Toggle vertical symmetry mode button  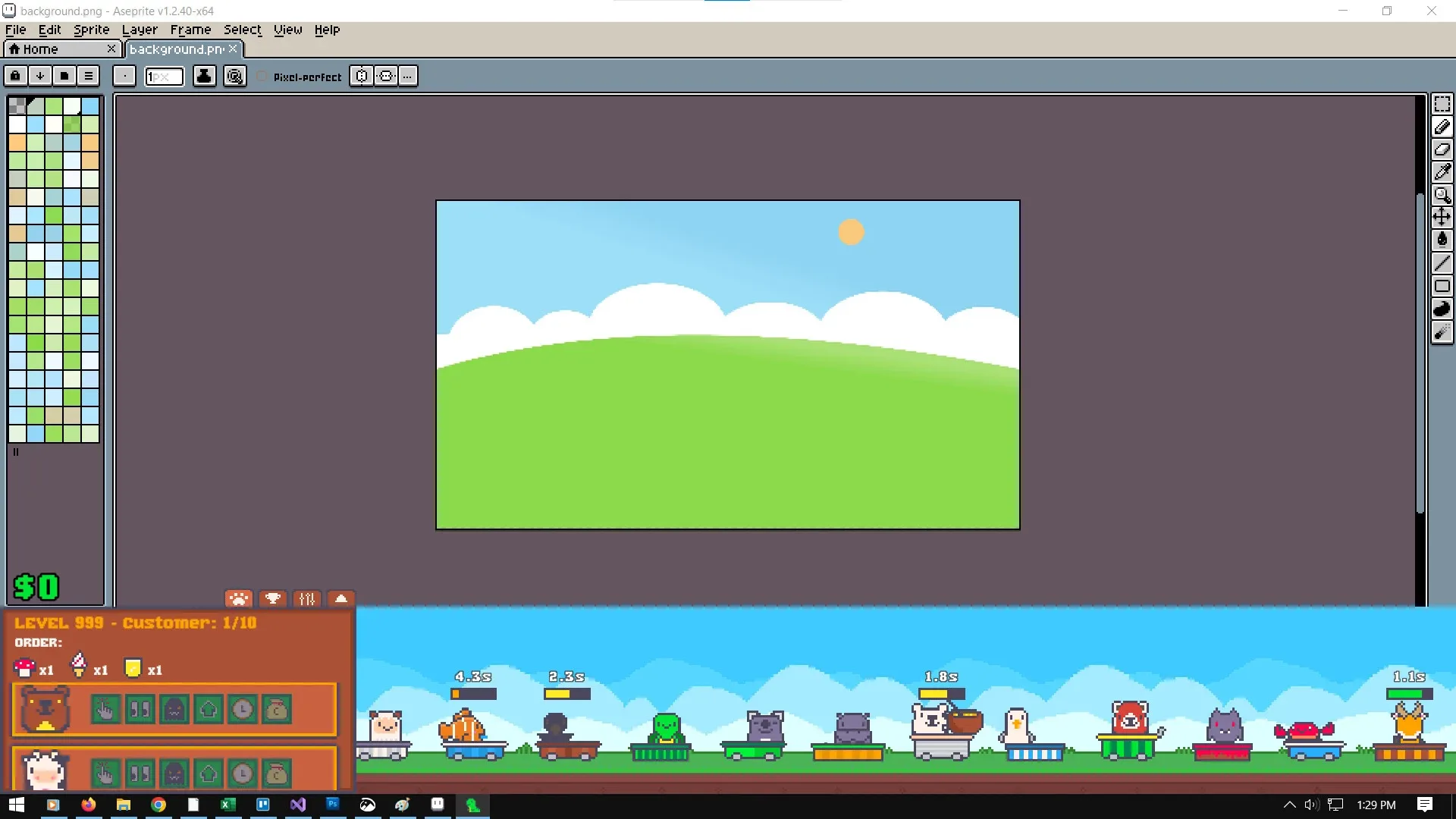[x=386, y=76]
